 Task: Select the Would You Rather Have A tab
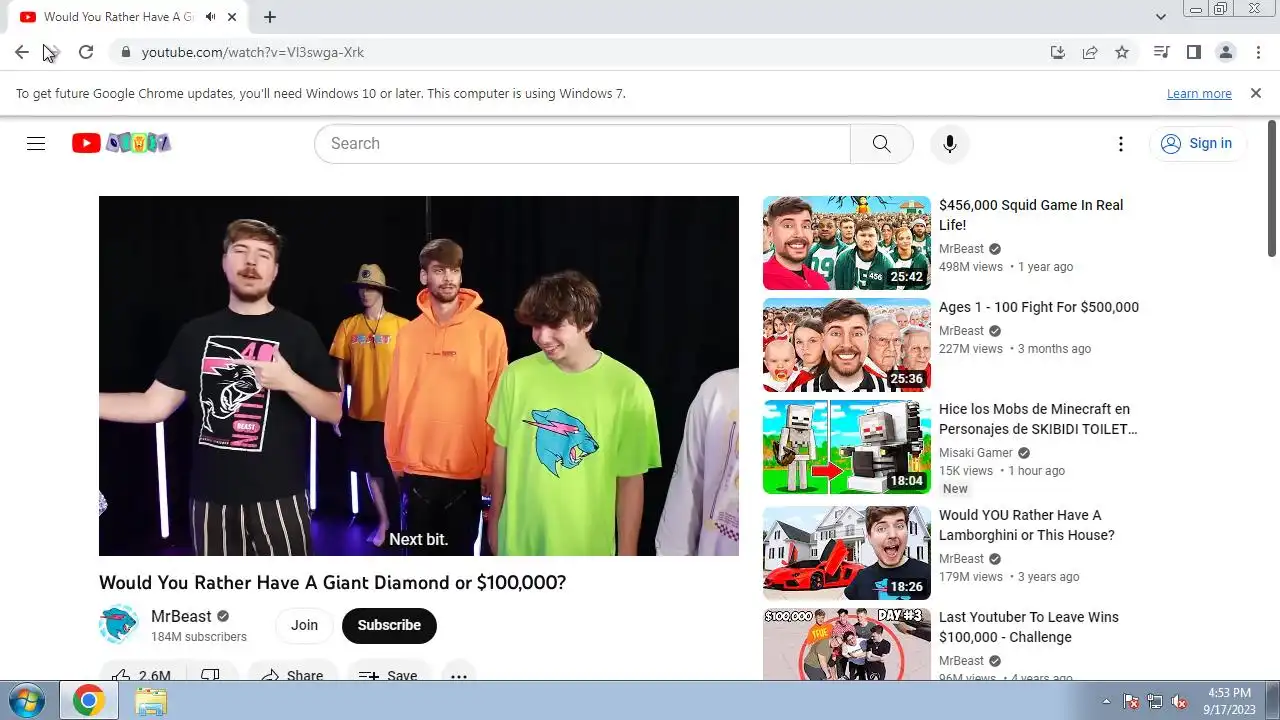(x=118, y=17)
